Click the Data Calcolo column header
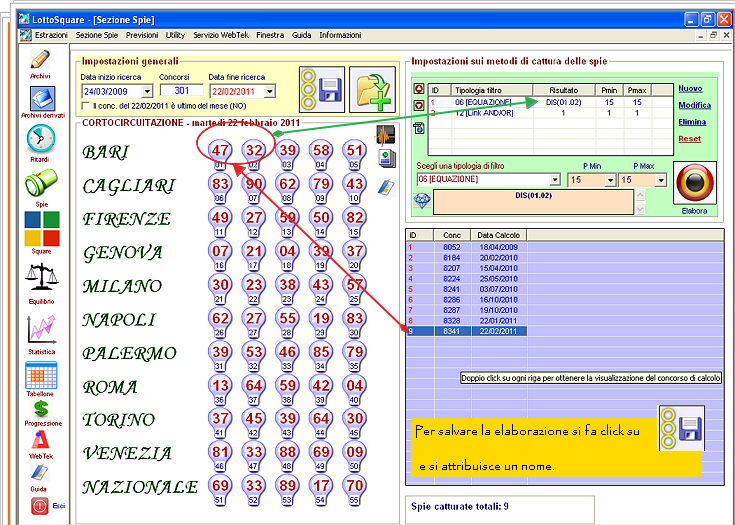 point(499,235)
